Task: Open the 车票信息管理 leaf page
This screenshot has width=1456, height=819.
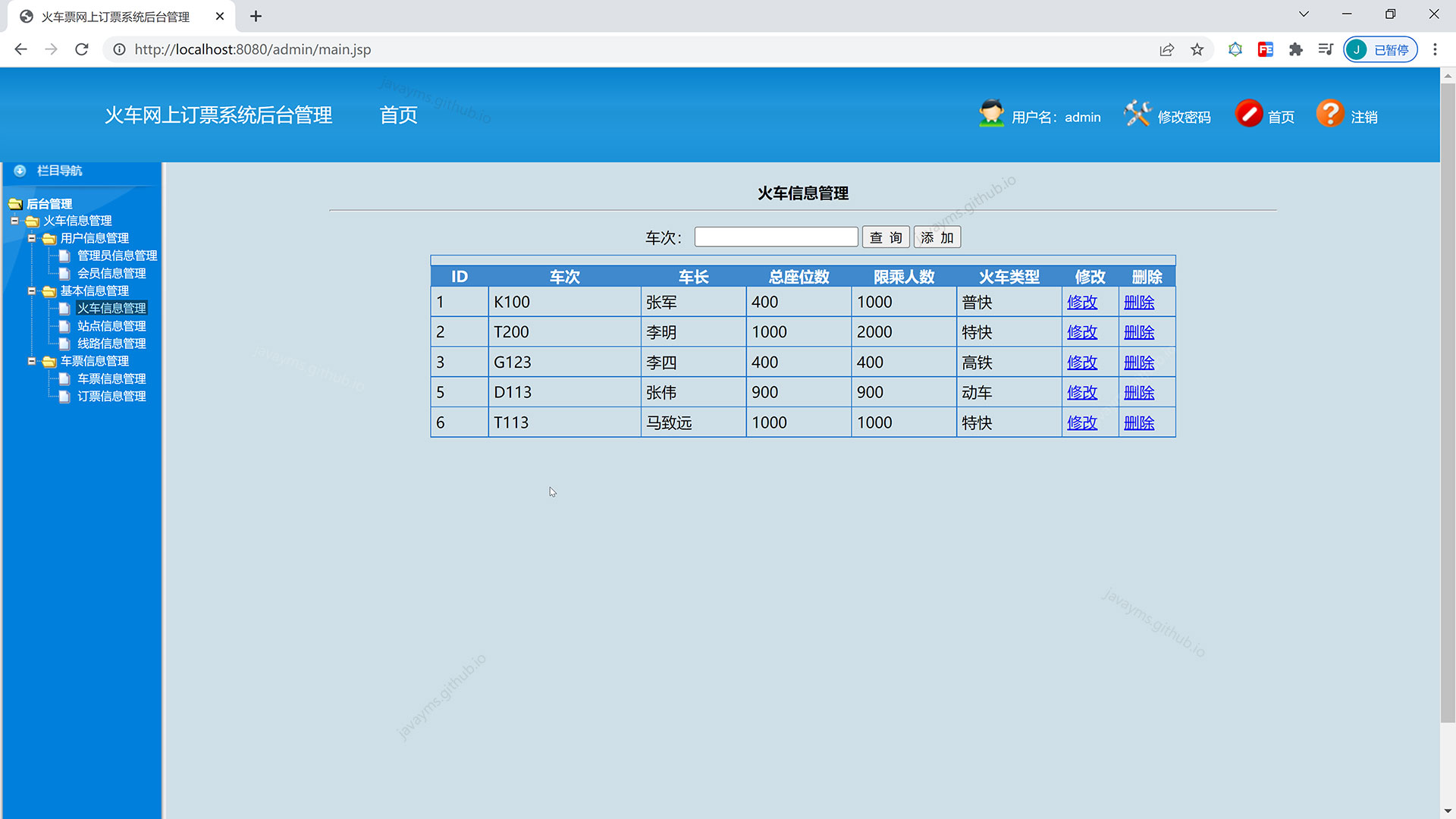Action: (111, 378)
